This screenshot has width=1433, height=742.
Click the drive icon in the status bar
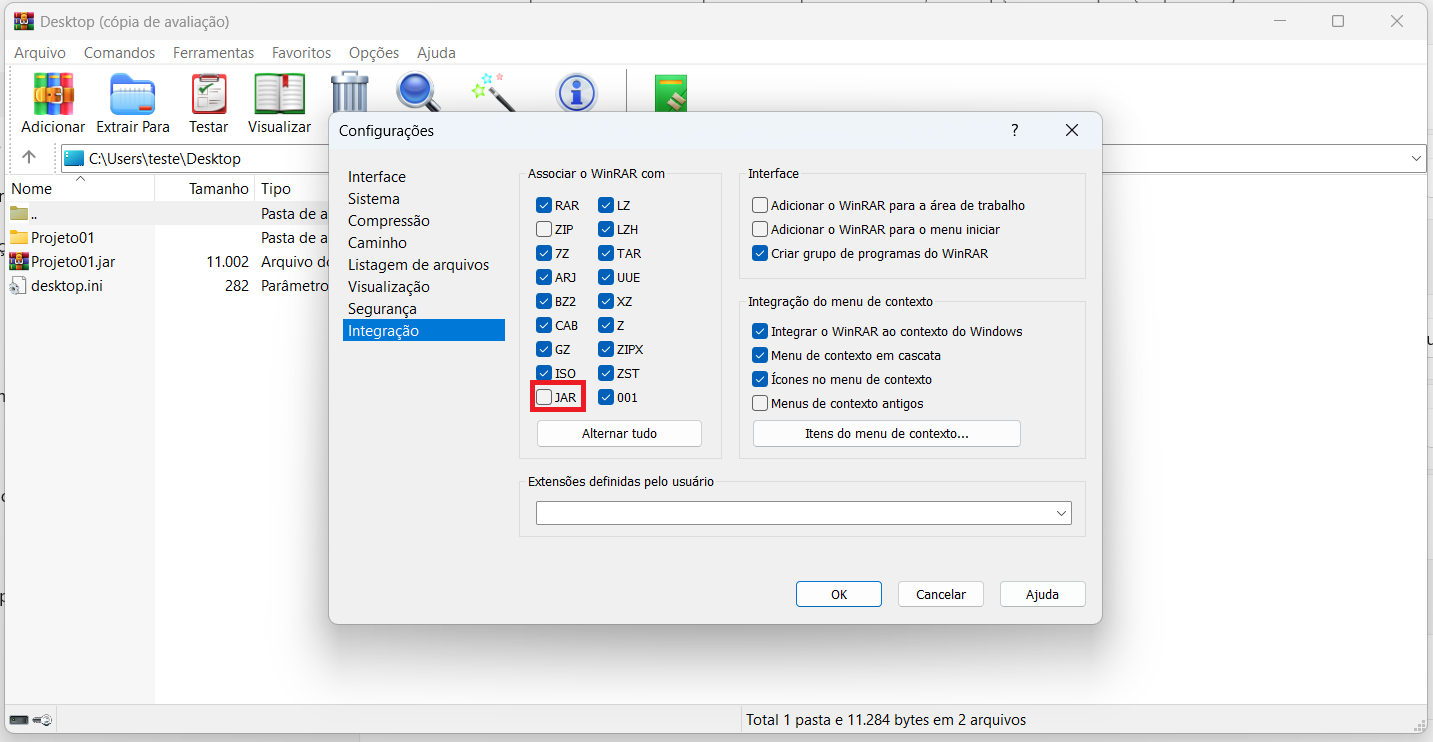tap(19, 720)
